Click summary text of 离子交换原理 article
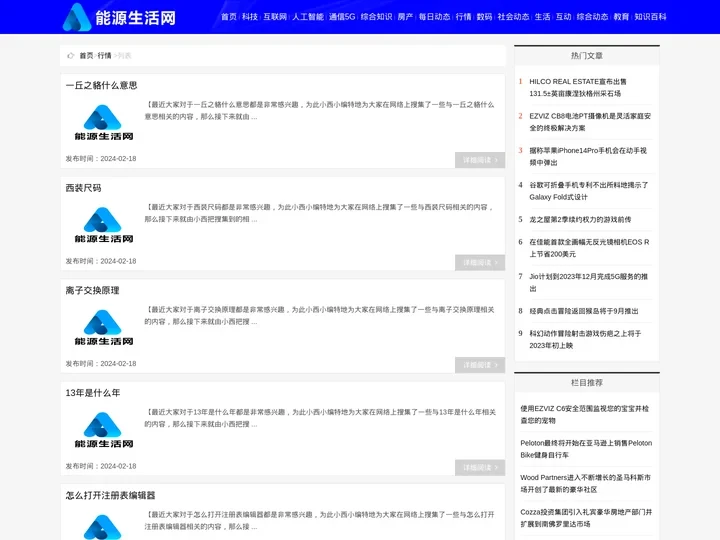720x540 pixels. pyautogui.click(x=320, y=315)
